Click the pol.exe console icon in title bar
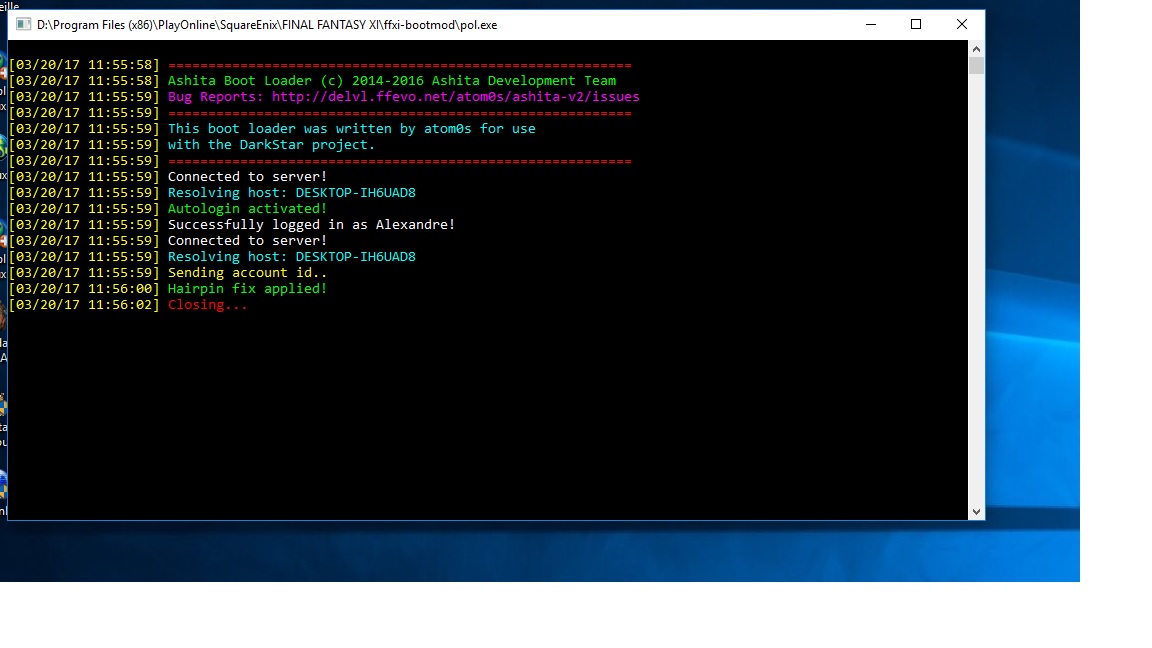The height and width of the screenshot is (648, 1152). pos(23,25)
